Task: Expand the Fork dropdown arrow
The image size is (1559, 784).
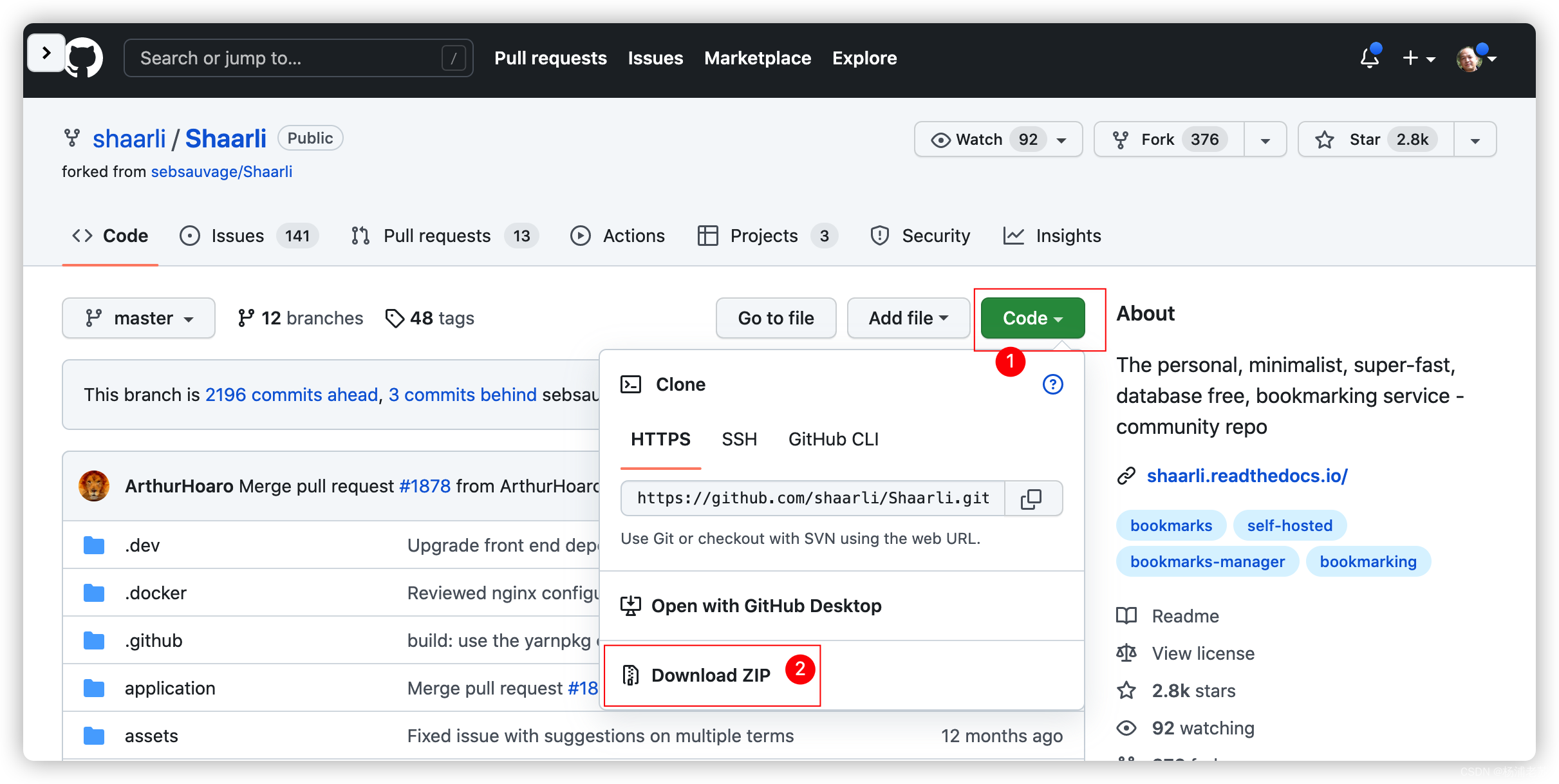Action: coord(1265,140)
